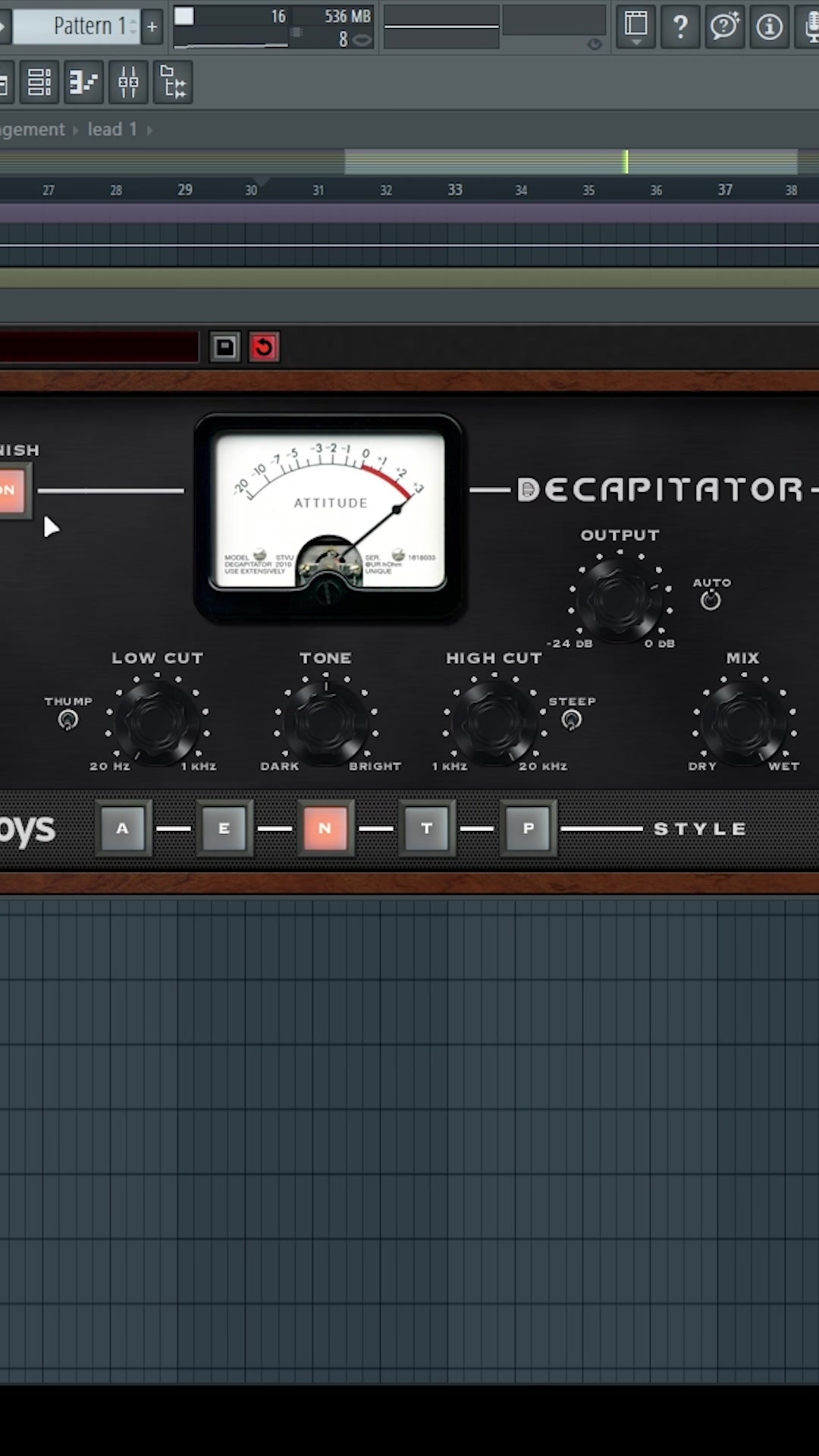Image resolution: width=819 pixels, height=1456 pixels.
Task: Click the Output knob
Action: [x=620, y=599]
